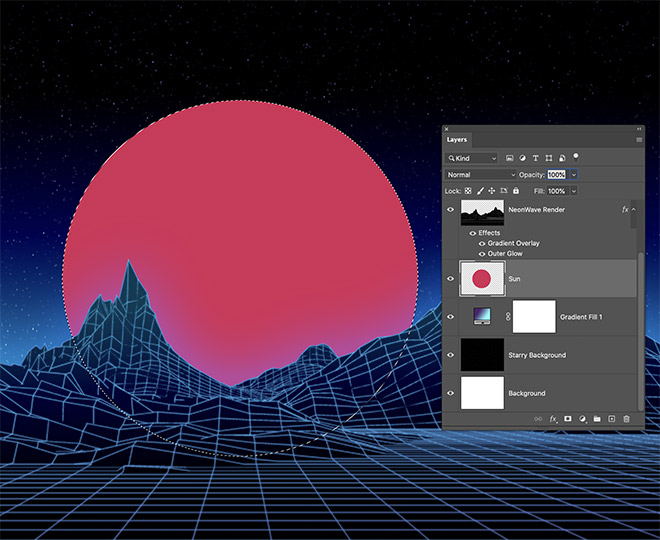Click the lock all padlock icon

pos(516,190)
